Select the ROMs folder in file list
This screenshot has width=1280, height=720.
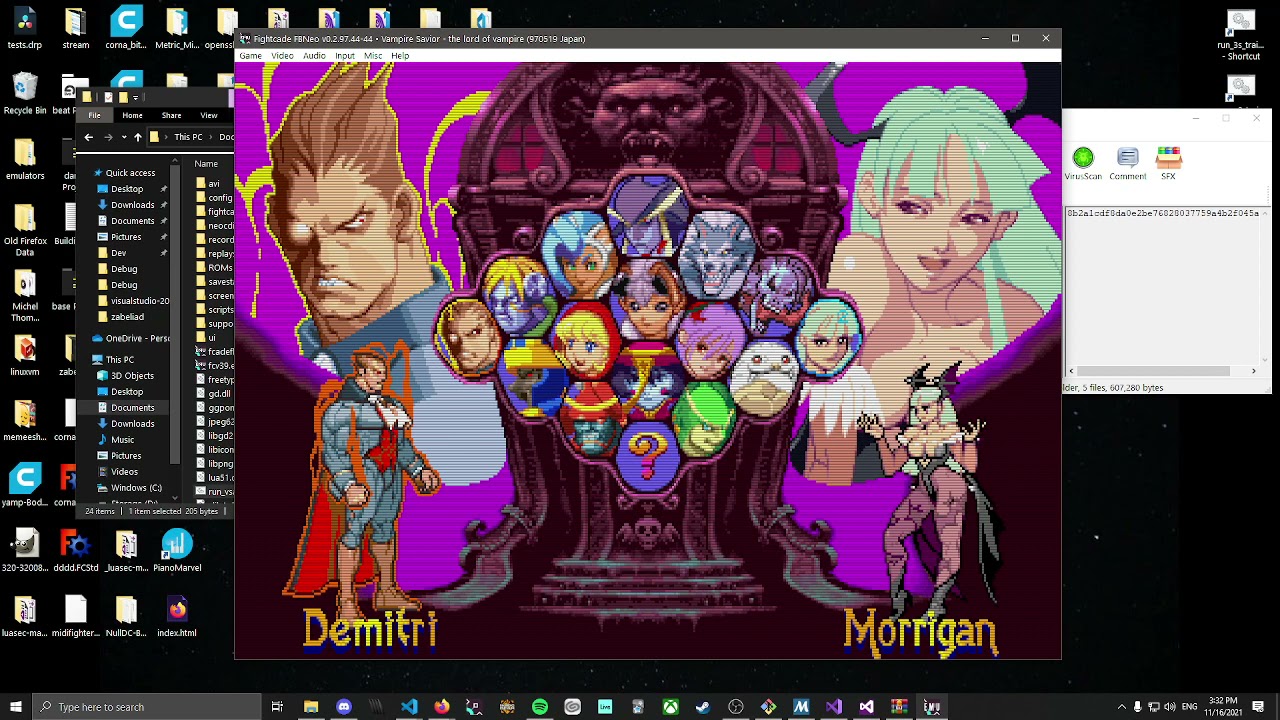tap(215, 268)
